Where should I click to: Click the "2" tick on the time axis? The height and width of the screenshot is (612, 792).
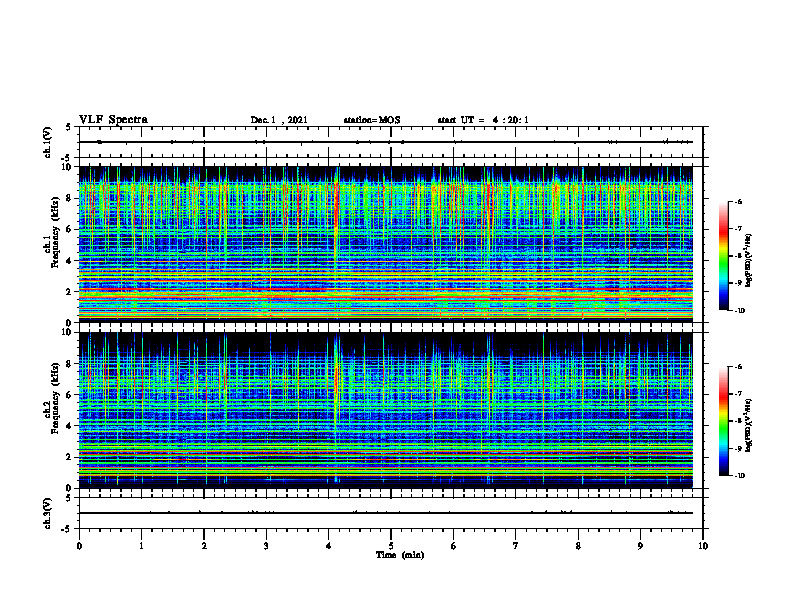(x=204, y=546)
